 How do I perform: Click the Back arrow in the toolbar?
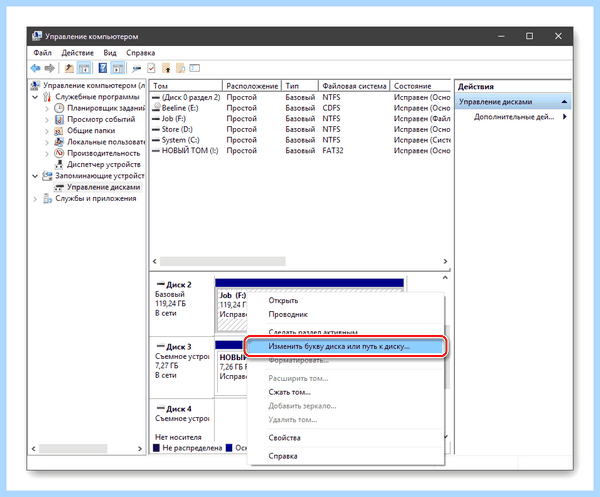point(35,68)
